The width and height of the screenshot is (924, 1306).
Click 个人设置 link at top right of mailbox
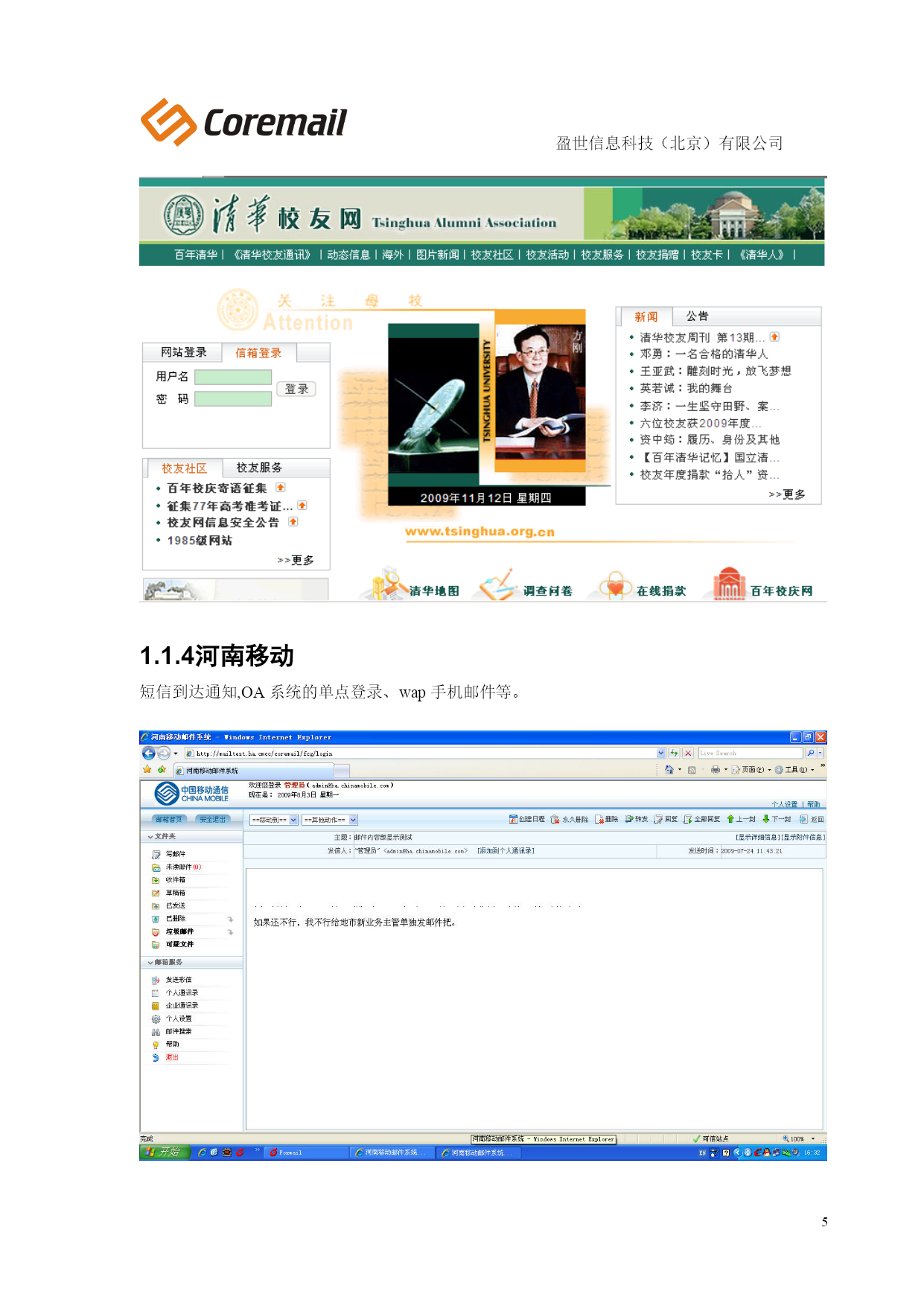tap(784, 805)
